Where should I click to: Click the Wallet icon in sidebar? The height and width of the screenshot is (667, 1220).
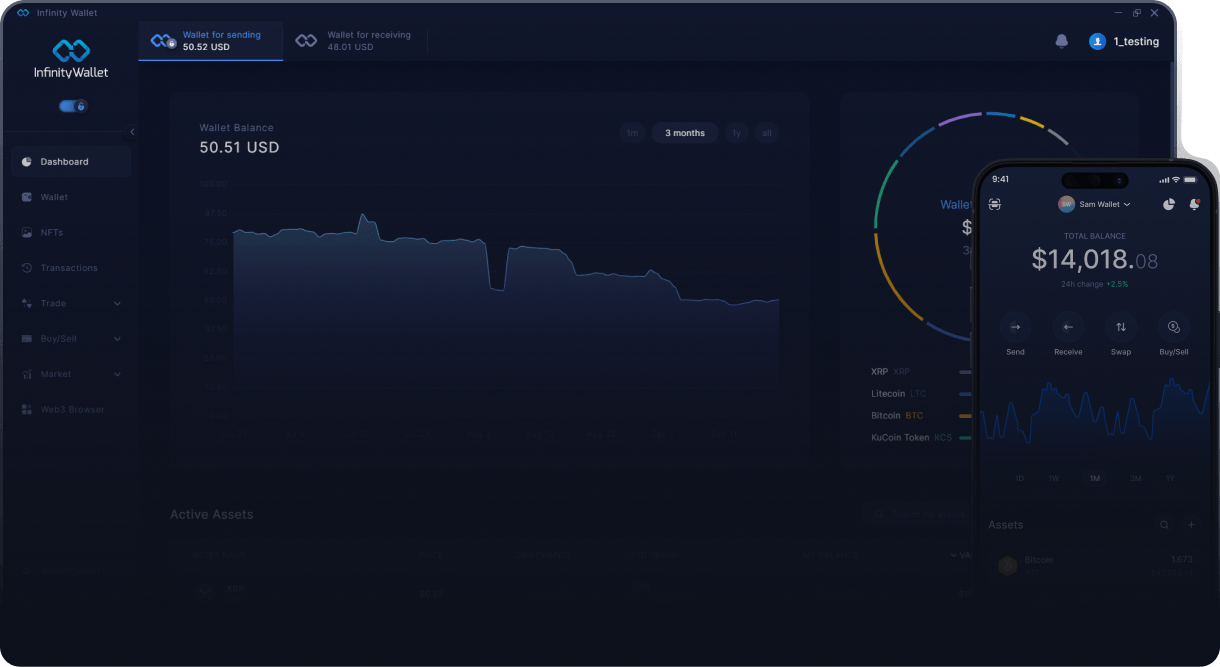(x=27, y=197)
